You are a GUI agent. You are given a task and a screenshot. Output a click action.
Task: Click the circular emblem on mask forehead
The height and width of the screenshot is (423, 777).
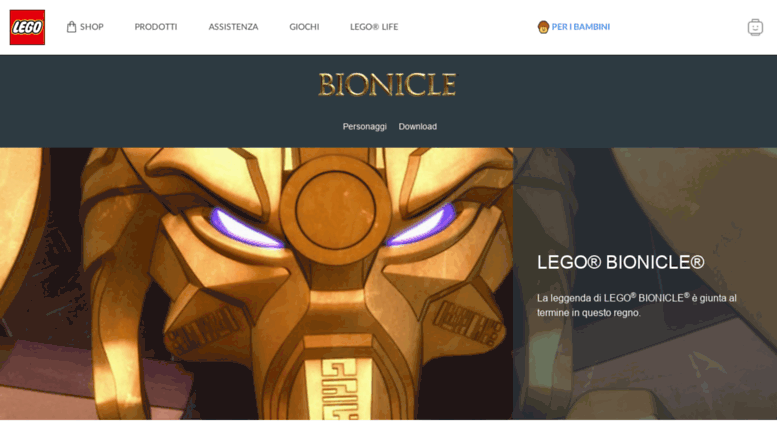pyautogui.click(x=335, y=210)
